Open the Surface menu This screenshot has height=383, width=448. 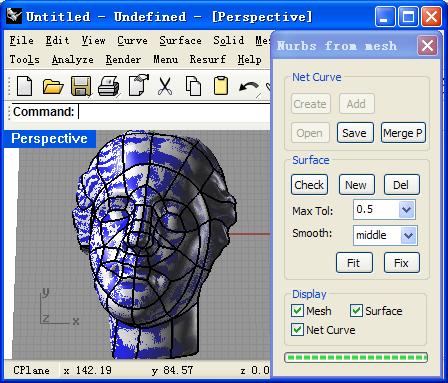(x=180, y=40)
